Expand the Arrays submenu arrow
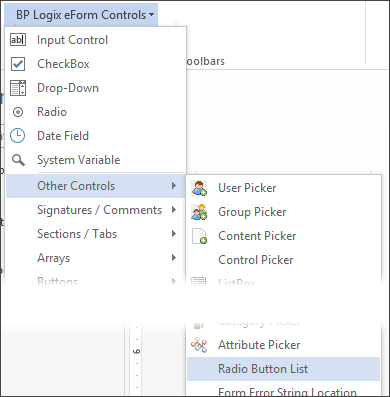The width and height of the screenshot is (390, 397). click(174, 258)
